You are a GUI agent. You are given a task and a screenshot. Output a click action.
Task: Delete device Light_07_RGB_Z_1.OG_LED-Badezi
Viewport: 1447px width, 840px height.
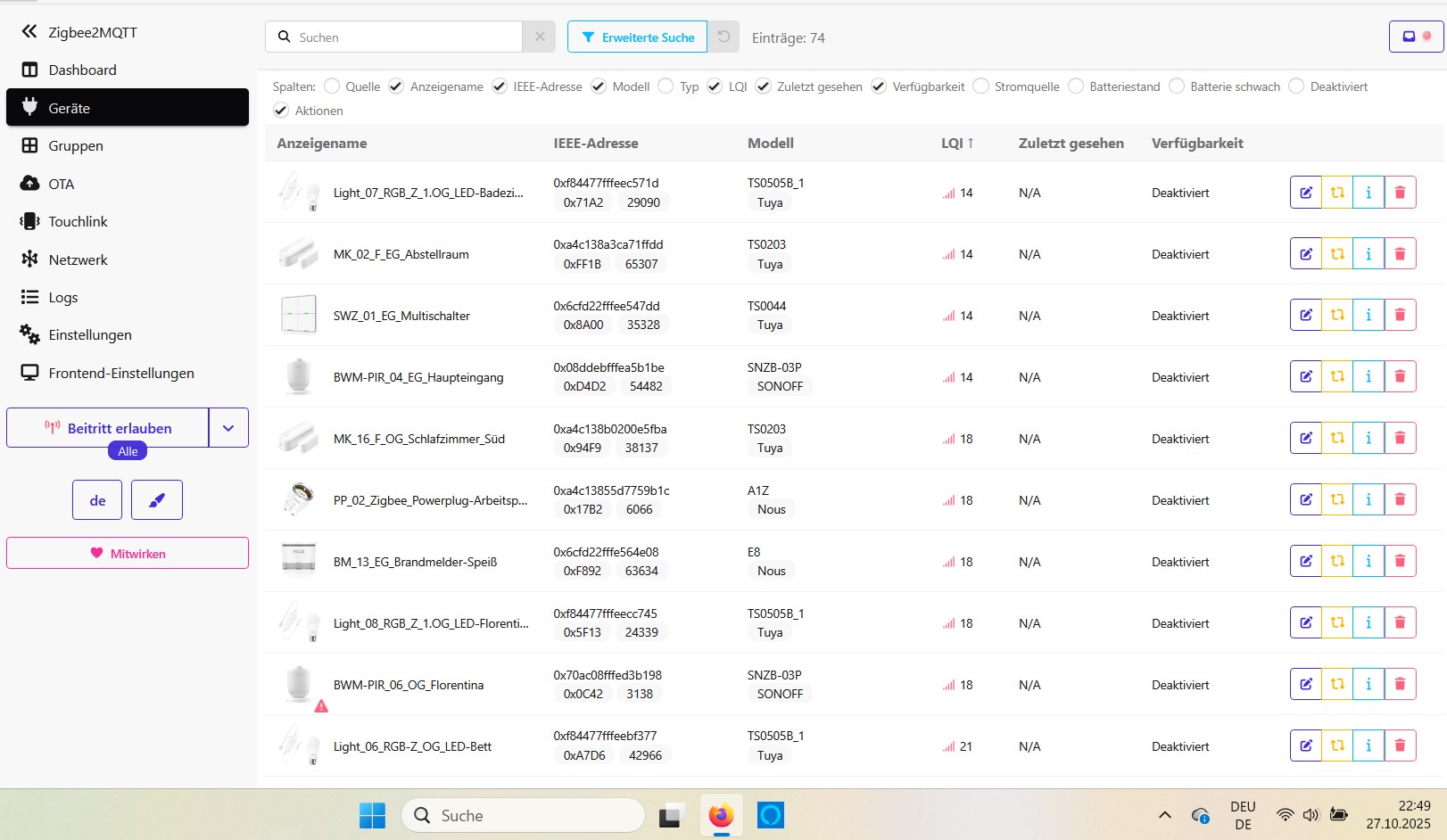coord(1400,193)
